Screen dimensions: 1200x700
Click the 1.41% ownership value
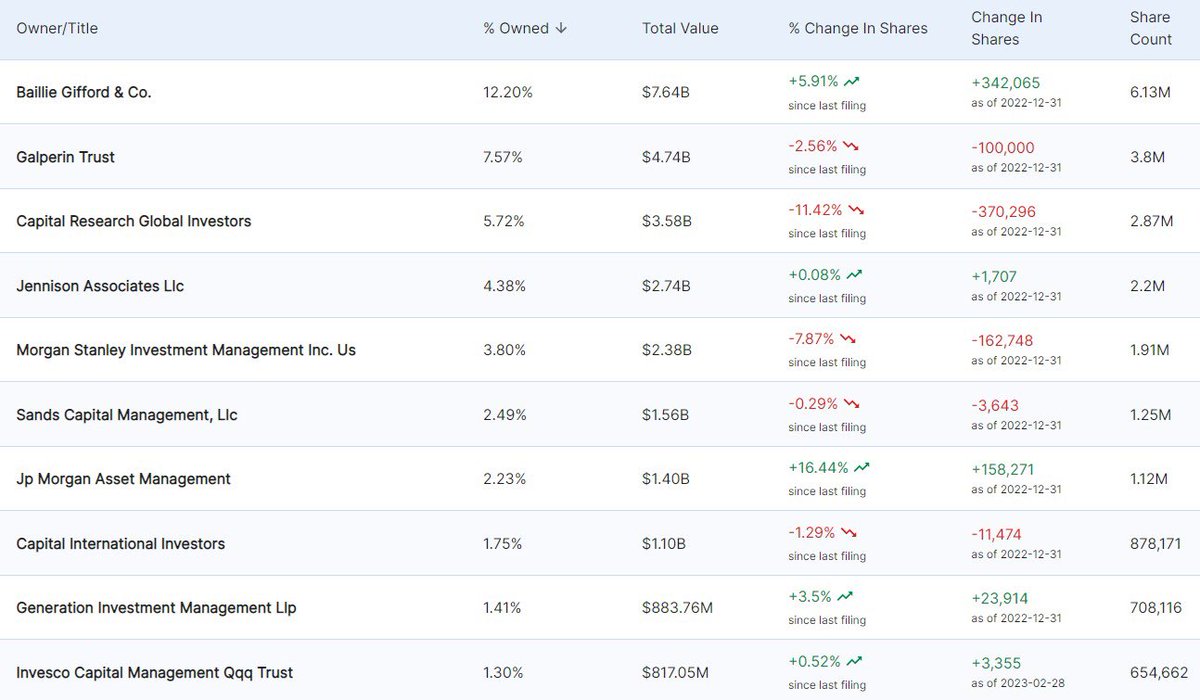(x=502, y=608)
